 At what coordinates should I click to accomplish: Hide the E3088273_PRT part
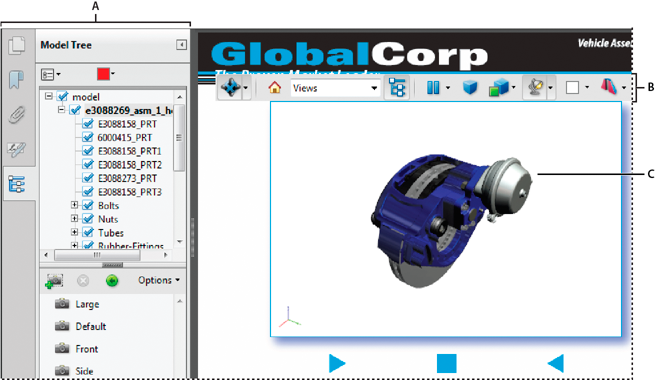click(88, 178)
